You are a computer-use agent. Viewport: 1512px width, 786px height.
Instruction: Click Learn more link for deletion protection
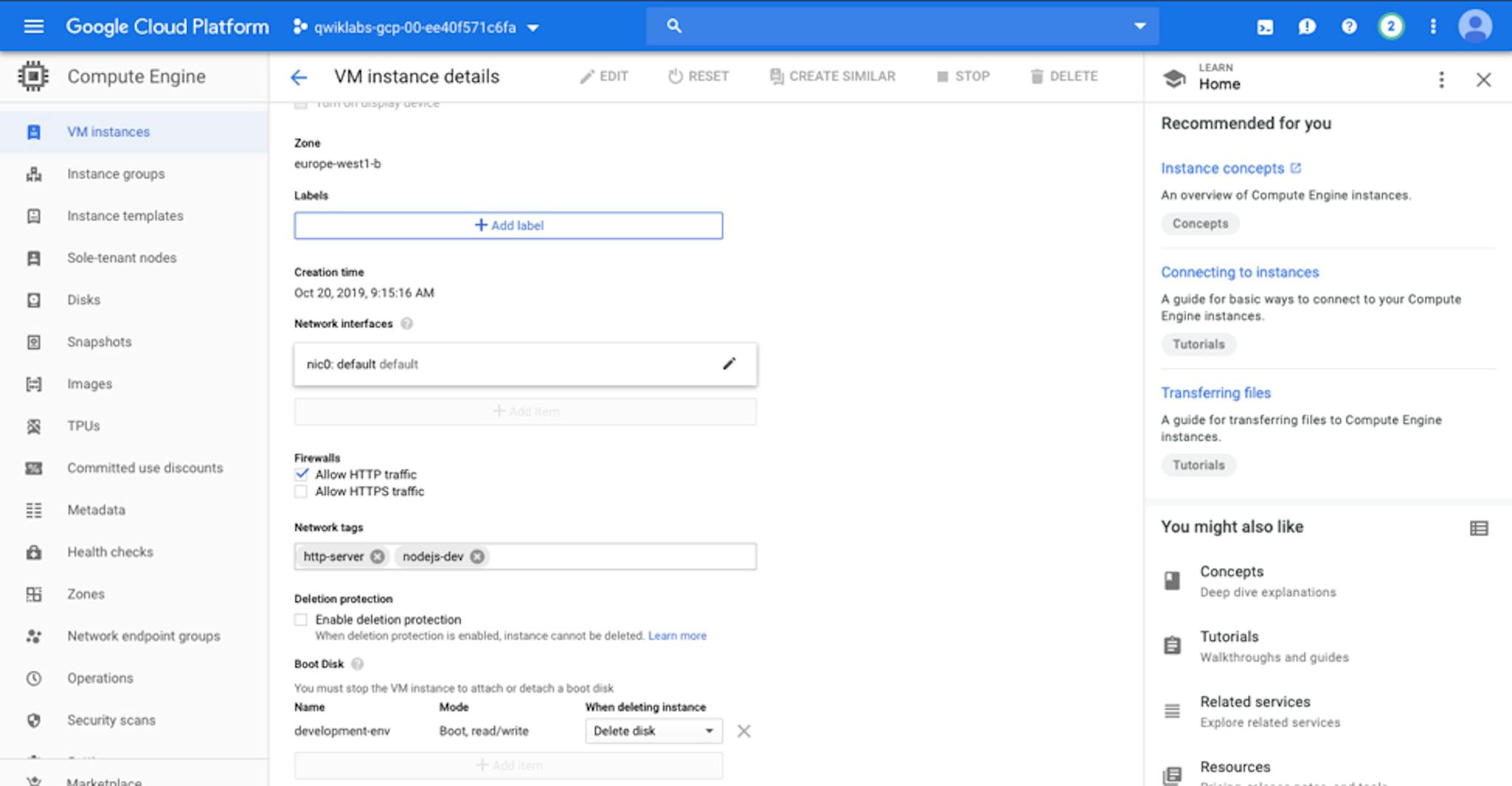point(677,635)
